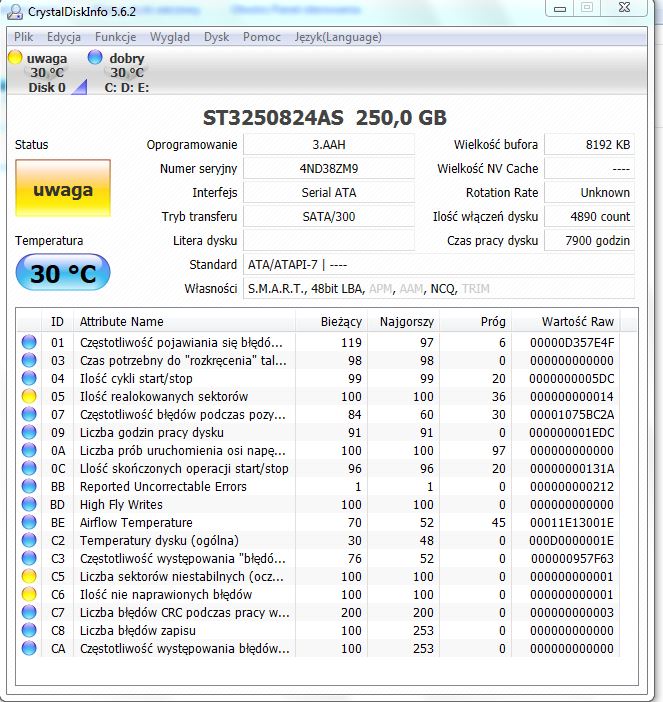Click blue status icon for attribute 0C
The height and width of the screenshot is (702, 663).
click(29, 468)
